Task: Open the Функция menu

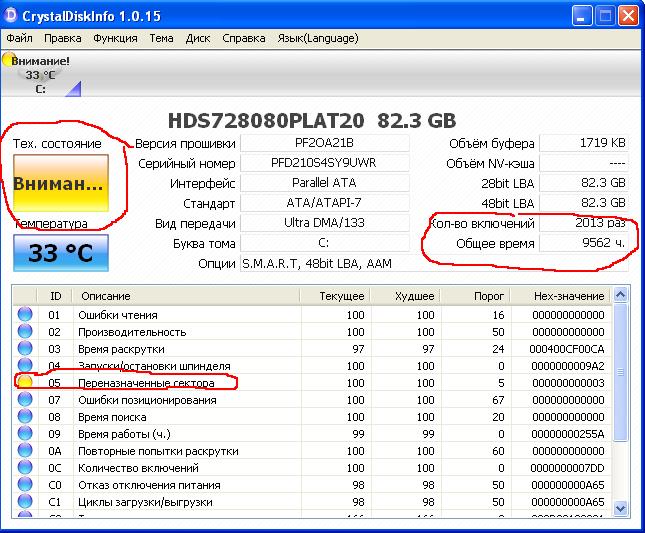Action: 115,38
